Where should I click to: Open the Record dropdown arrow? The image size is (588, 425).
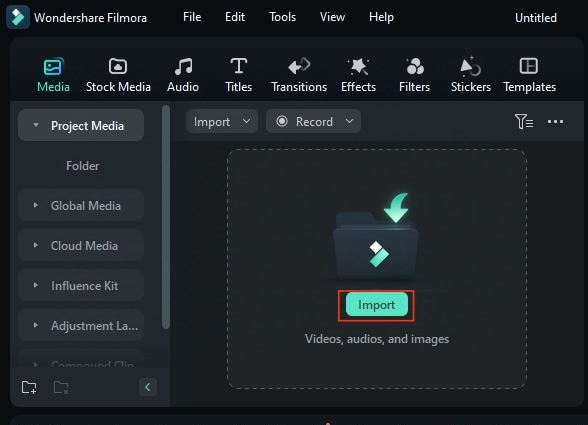click(349, 121)
